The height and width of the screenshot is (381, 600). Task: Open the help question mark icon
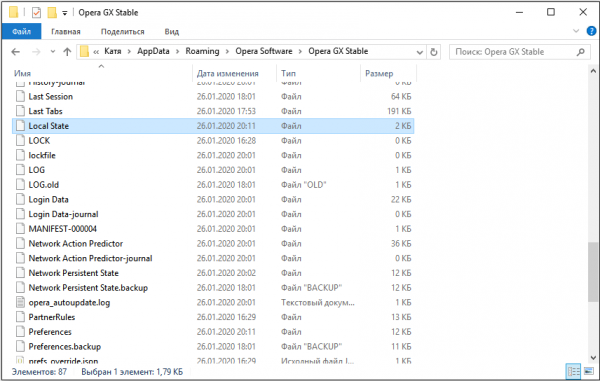point(591,31)
